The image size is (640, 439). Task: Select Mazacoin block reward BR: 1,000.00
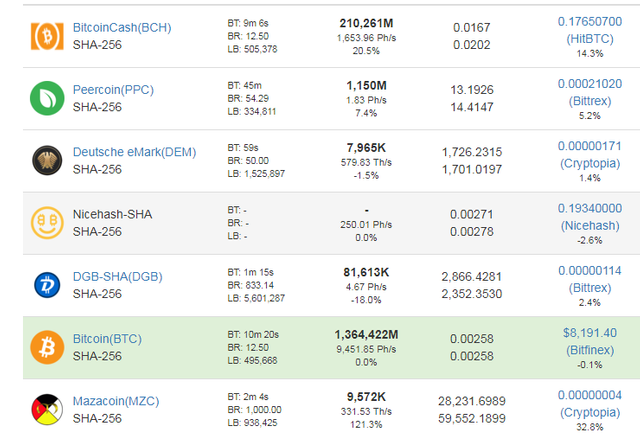tap(254, 410)
